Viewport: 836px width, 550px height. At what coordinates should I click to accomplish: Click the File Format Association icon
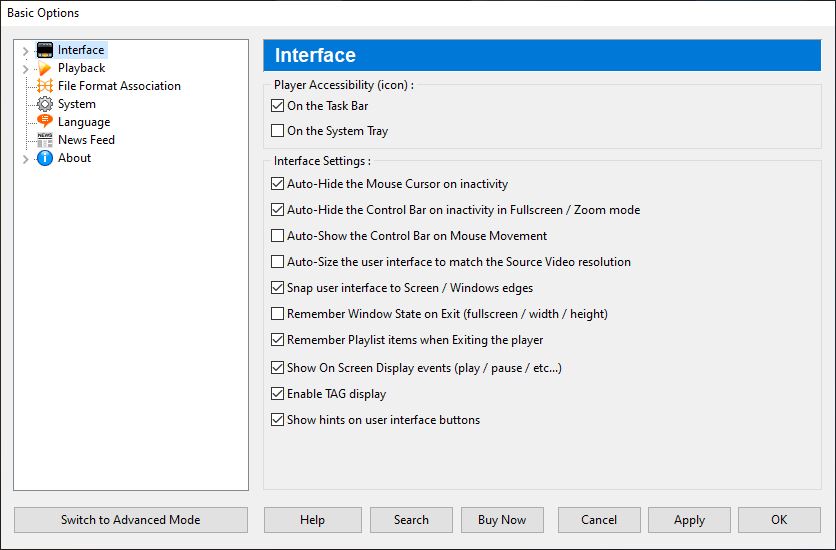coord(45,86)
